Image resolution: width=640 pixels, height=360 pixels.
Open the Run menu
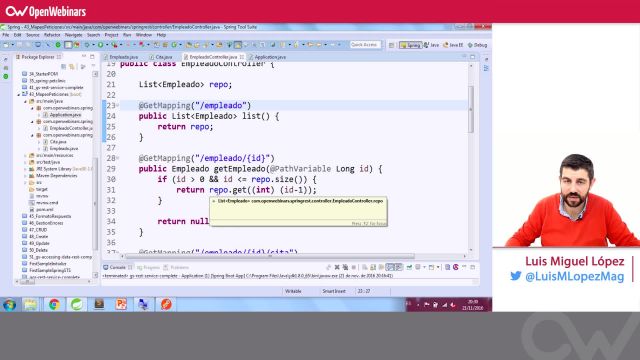(127, 35)
